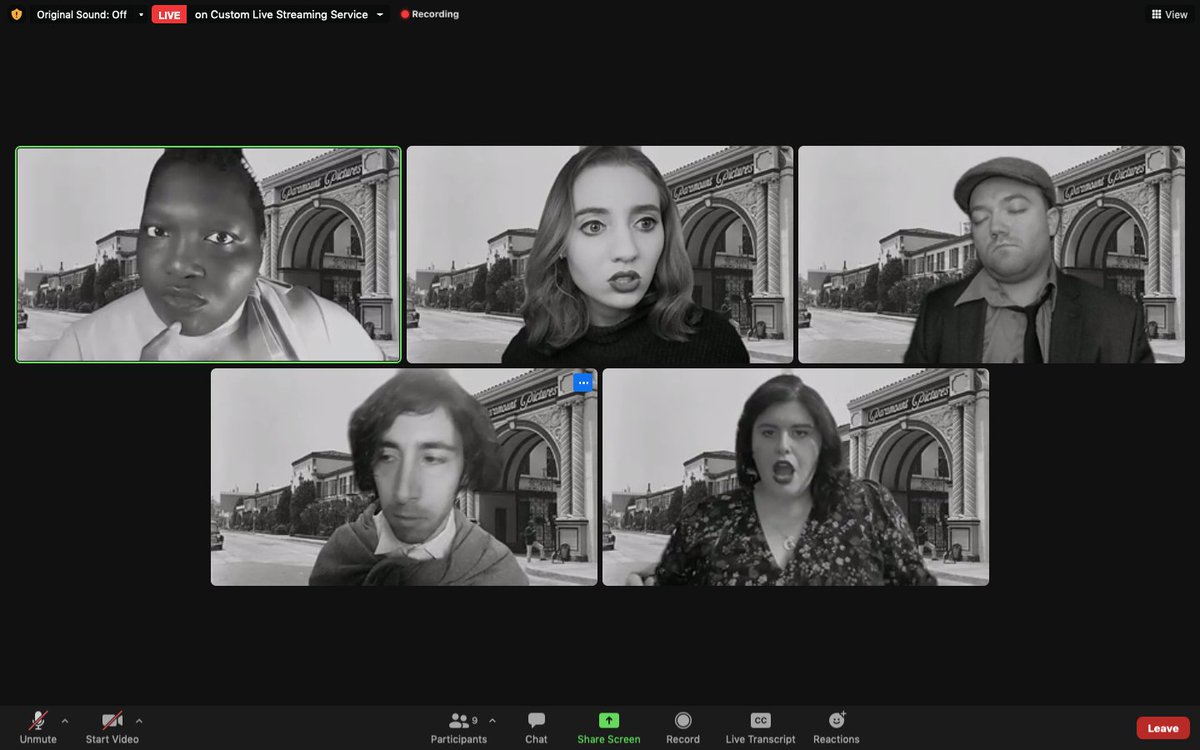Open the Chat panel
Viewport: 1200px width, 750px height.
[536, 727]
